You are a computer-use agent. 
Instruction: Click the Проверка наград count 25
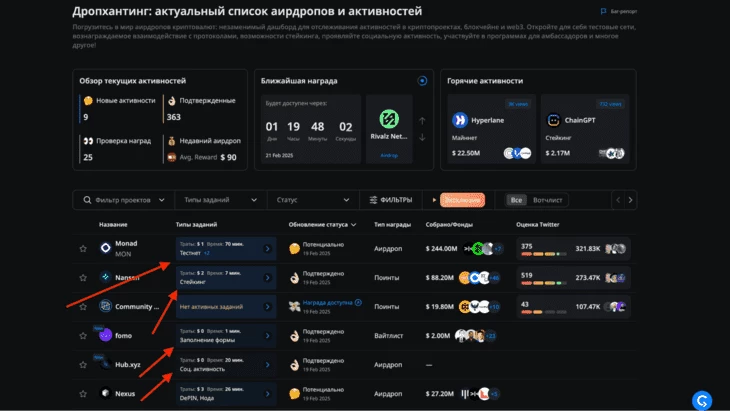coord(88,157)
